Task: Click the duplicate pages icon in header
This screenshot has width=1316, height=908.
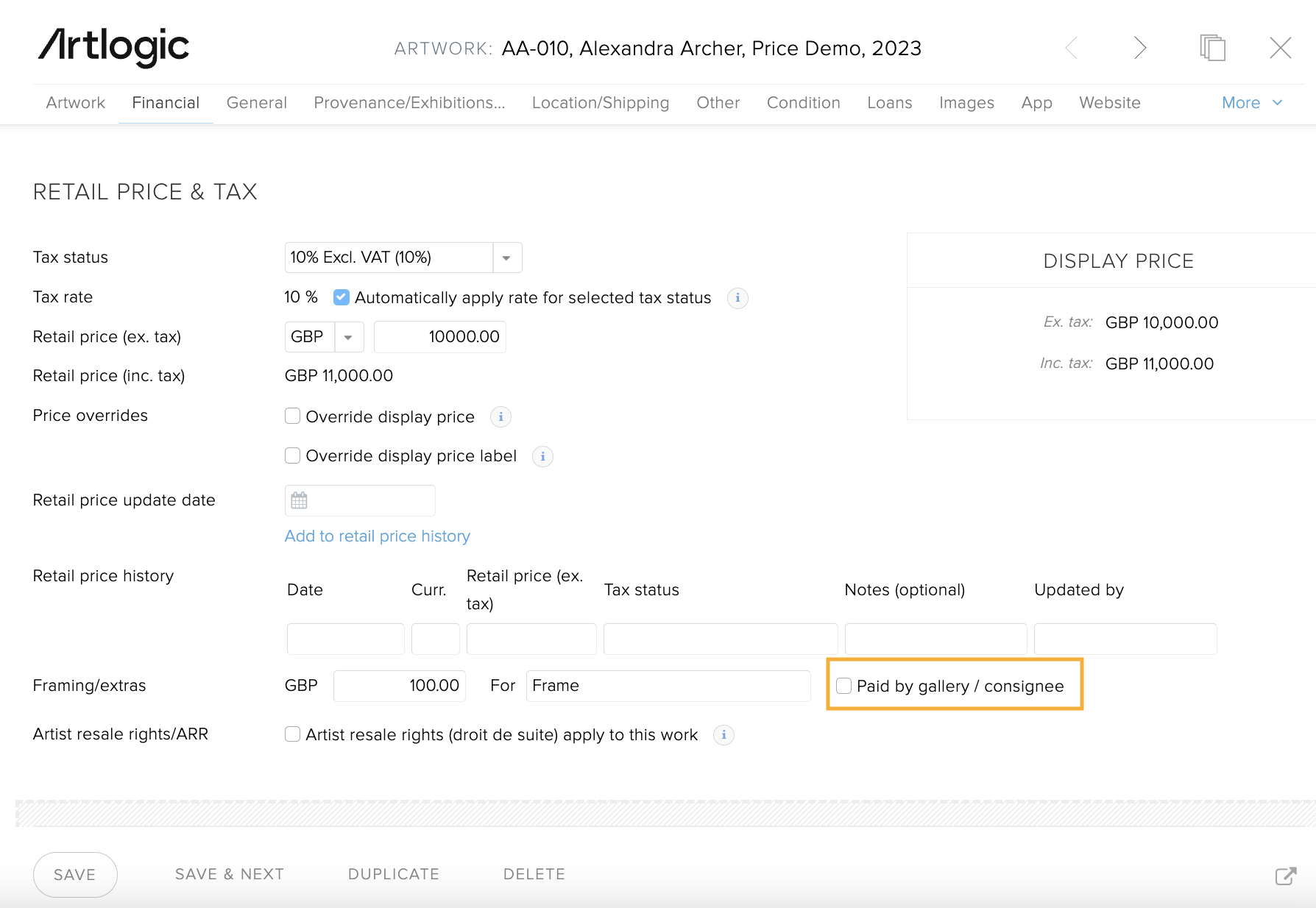Action: tap(1211, 49)
